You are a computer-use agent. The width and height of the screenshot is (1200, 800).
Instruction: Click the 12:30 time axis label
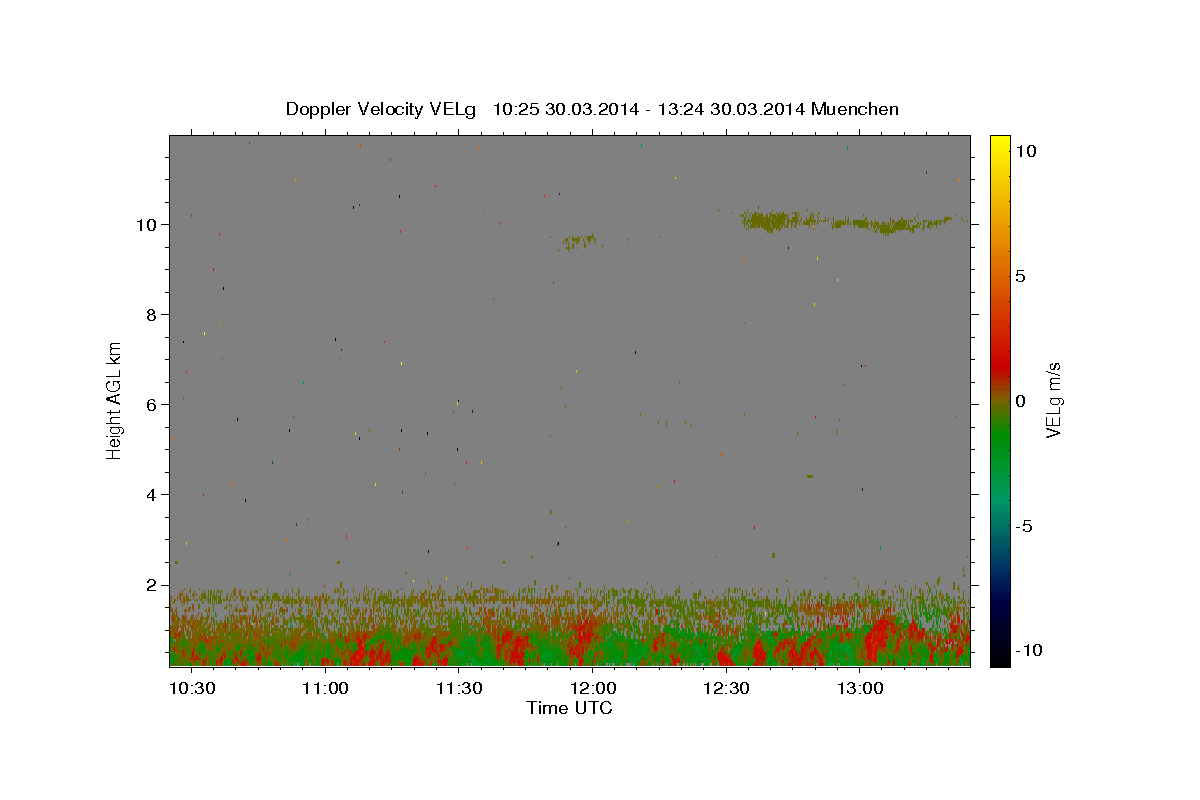(726, 689)
